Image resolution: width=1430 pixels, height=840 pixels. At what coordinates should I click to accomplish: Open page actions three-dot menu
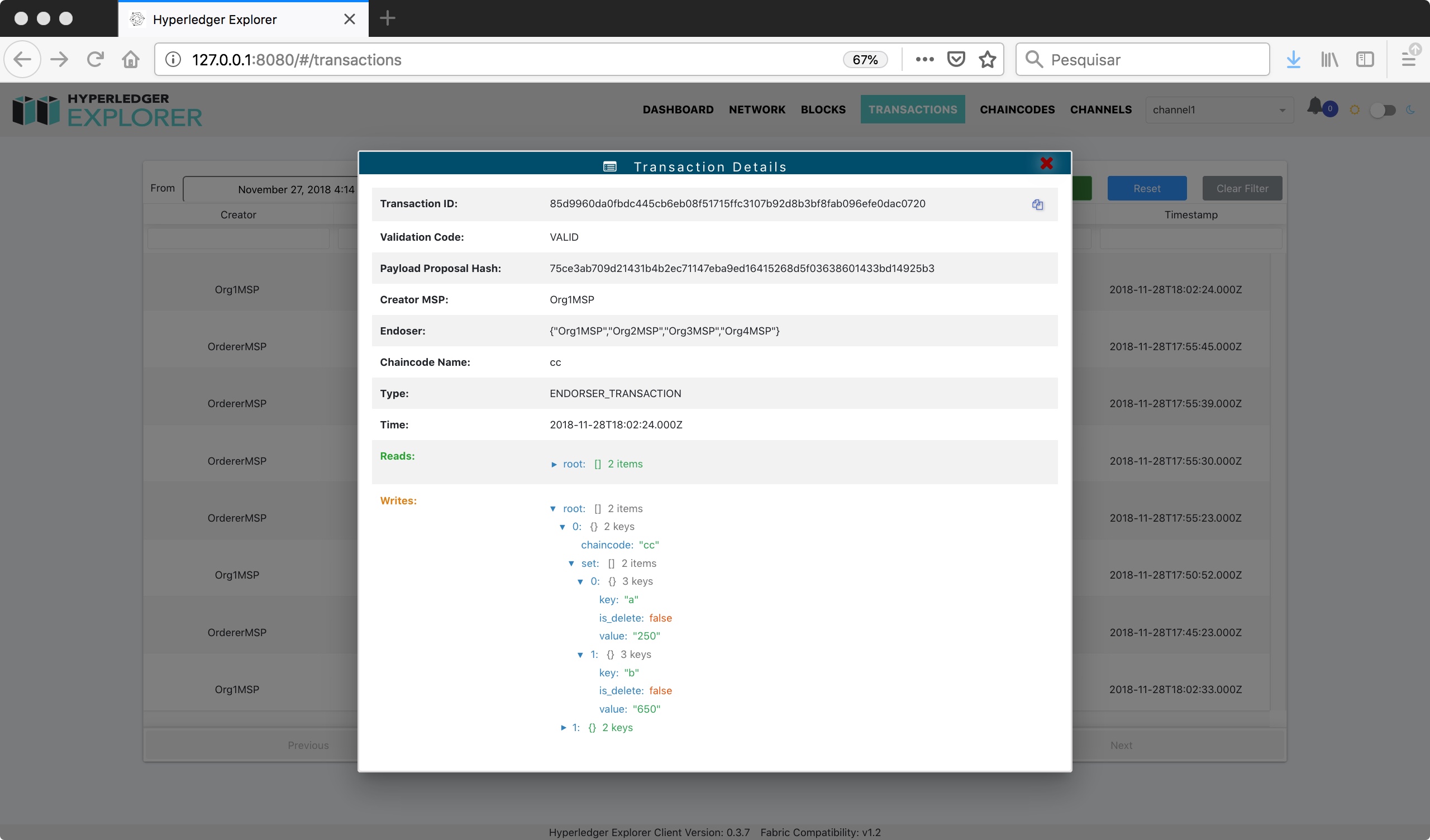coord(924,59)
